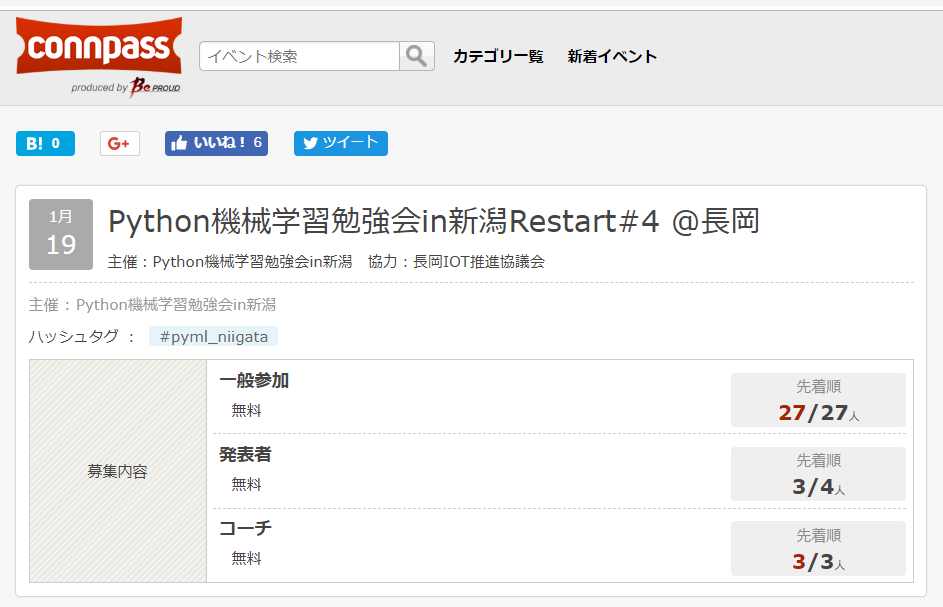Click the 27/27人 capacity box

818,400
